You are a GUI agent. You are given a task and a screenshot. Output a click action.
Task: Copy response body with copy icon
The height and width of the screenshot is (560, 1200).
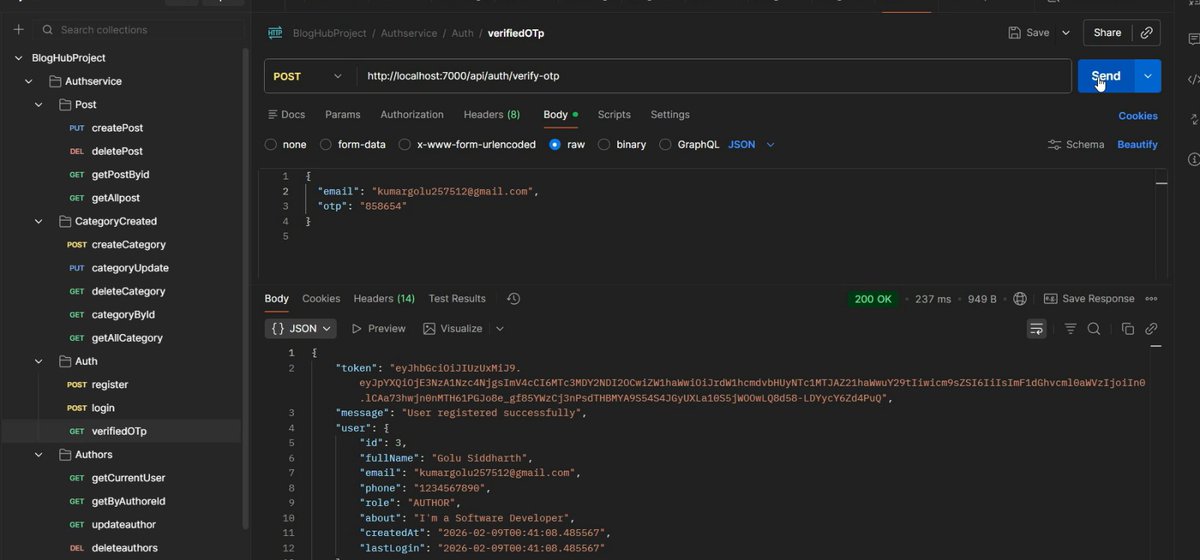tap(1128, 329)
